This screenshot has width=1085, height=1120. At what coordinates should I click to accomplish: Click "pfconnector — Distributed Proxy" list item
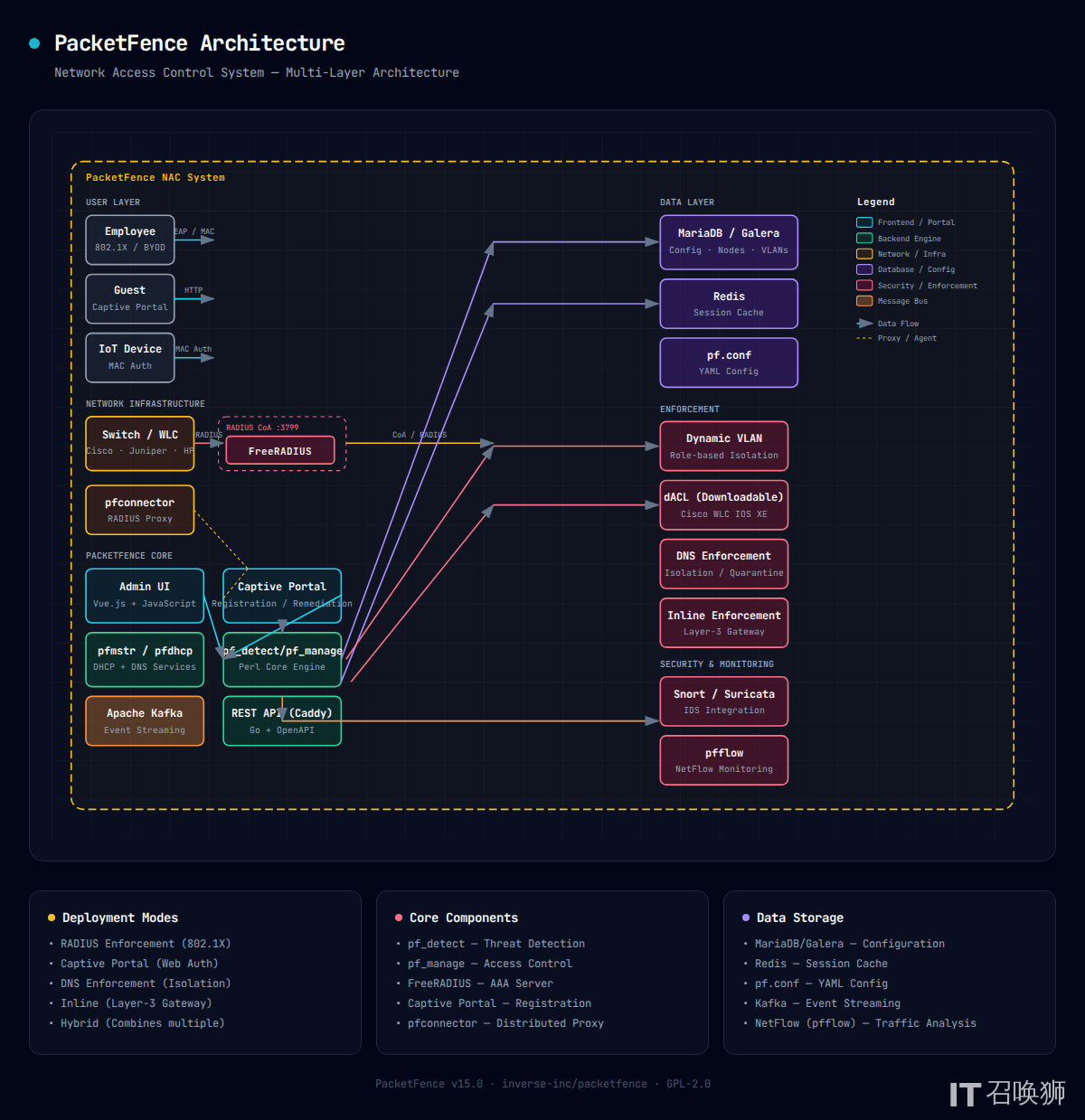coord(505,1023)
